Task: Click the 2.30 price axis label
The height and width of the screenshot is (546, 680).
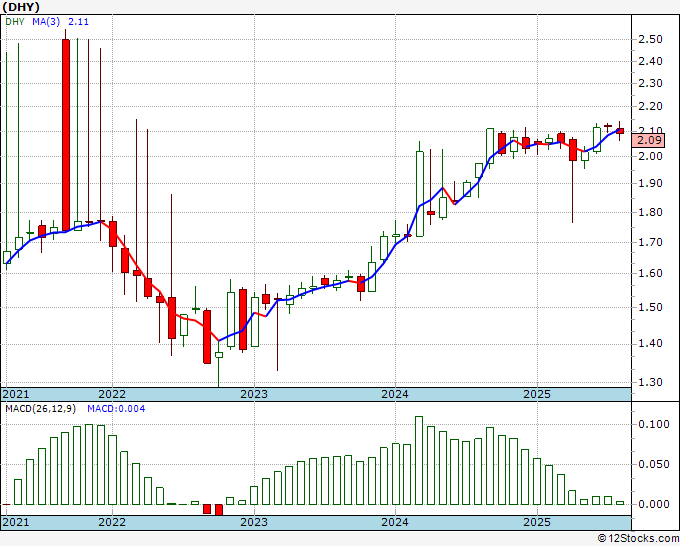Action: point(651,83)
